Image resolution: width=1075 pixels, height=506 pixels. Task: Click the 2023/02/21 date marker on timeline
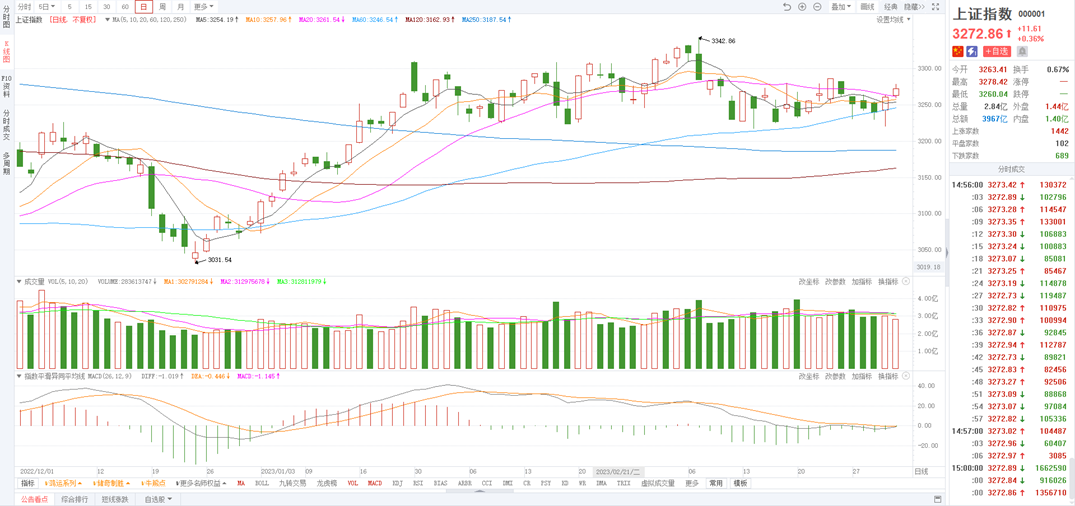point(617,471)
